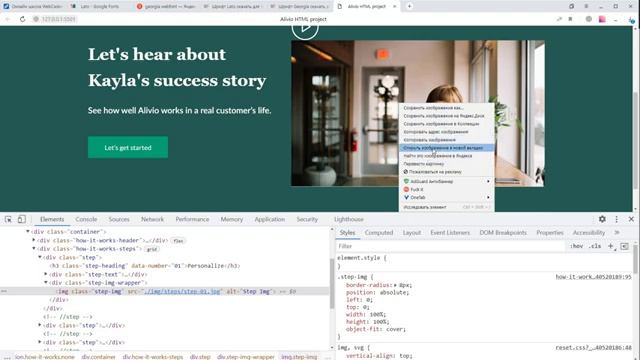Collapse the first div step node
Viewport: 640px width, 360px height.
(40, 257)
